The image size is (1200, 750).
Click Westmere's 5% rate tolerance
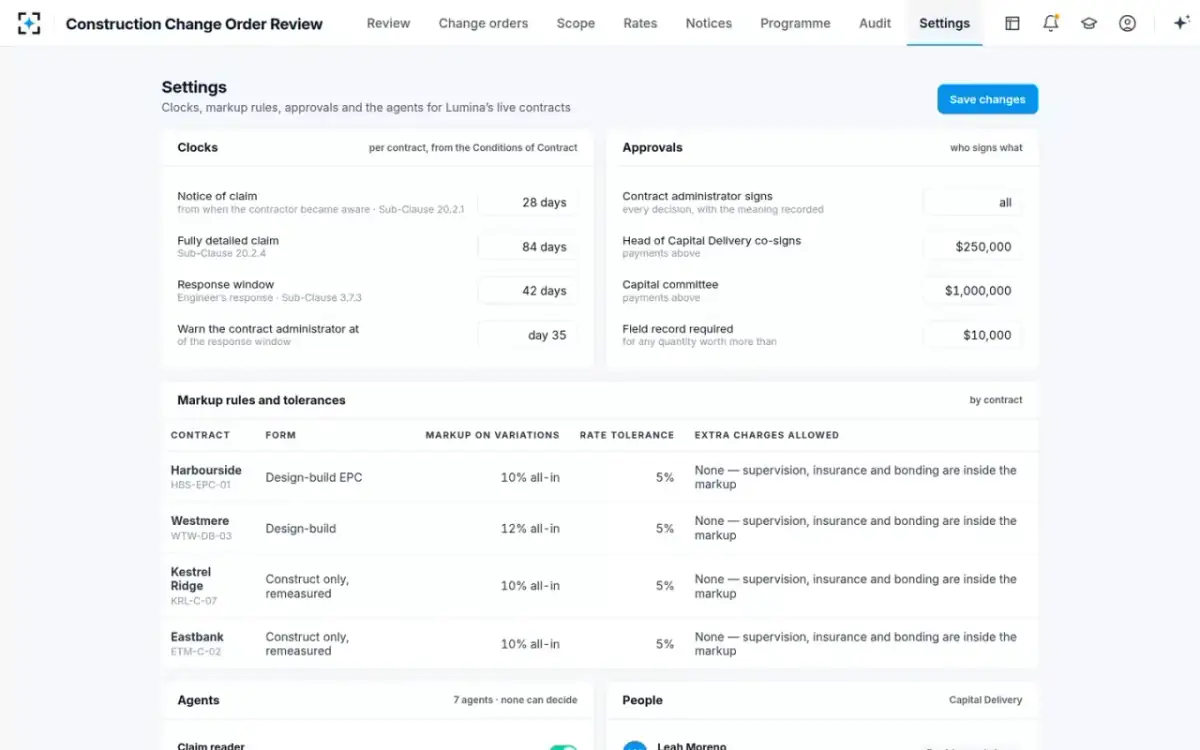(665, 528)
